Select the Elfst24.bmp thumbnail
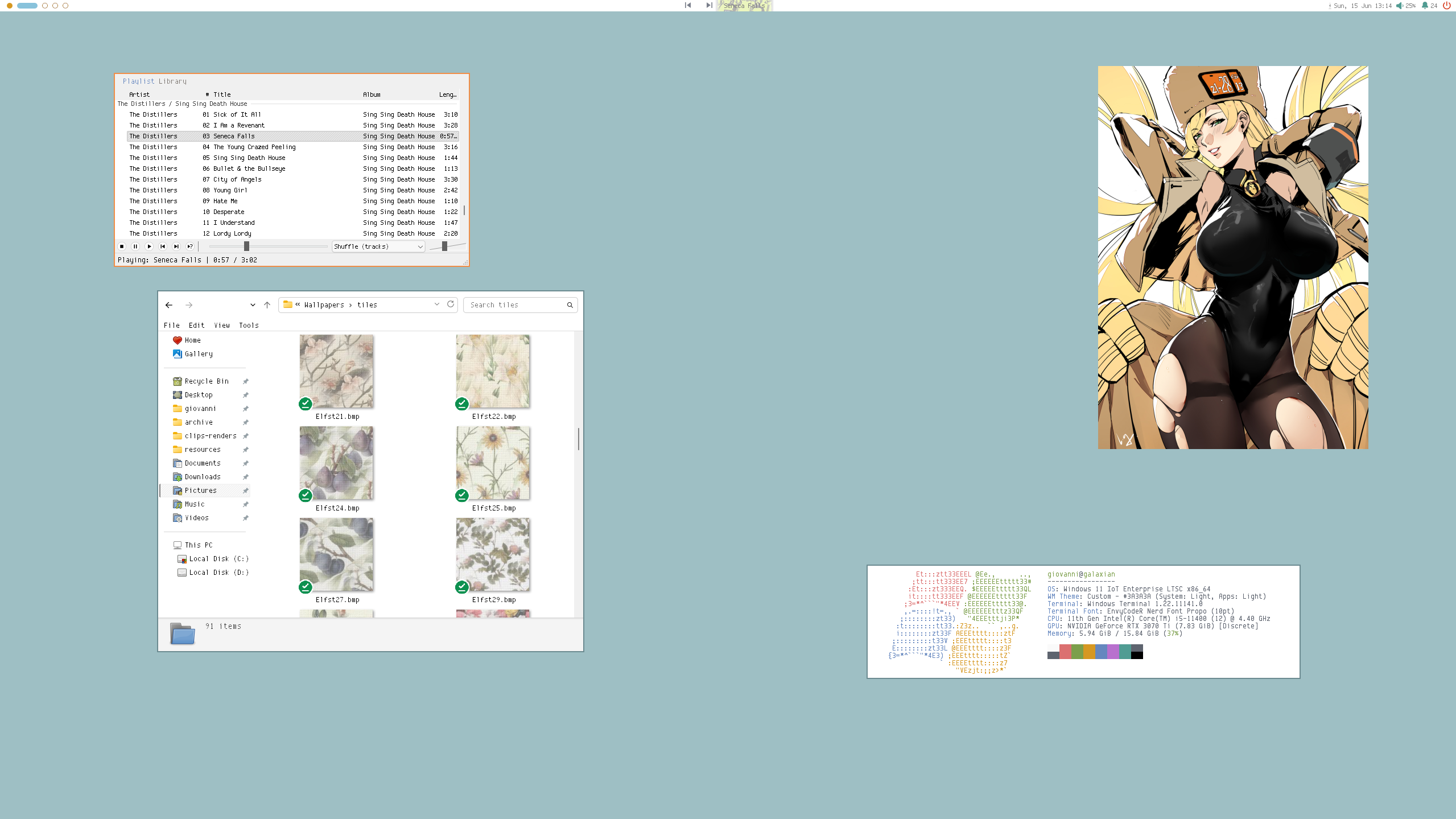1456x819 pixels. pos(336,463)
